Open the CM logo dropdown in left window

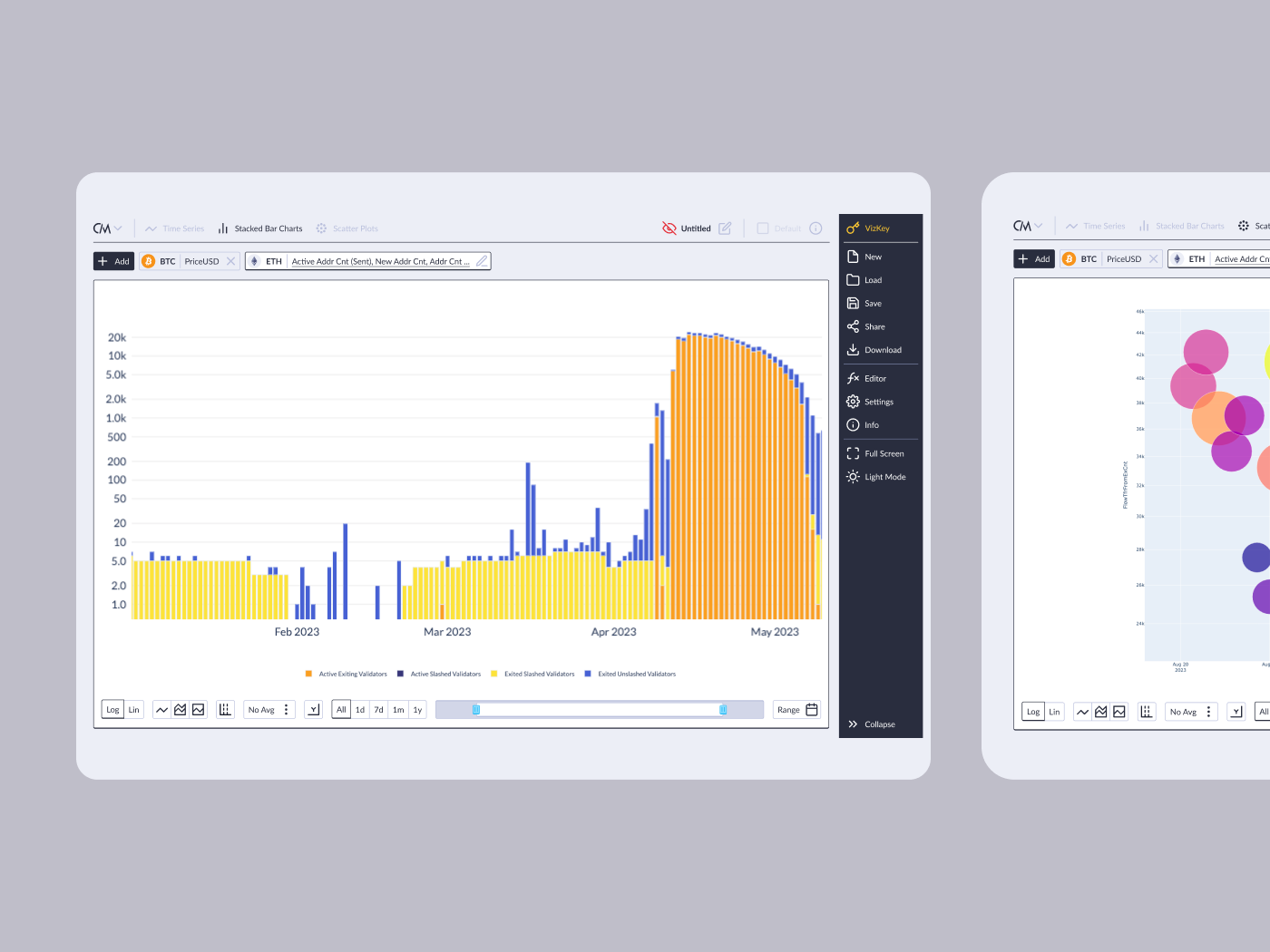107,228
